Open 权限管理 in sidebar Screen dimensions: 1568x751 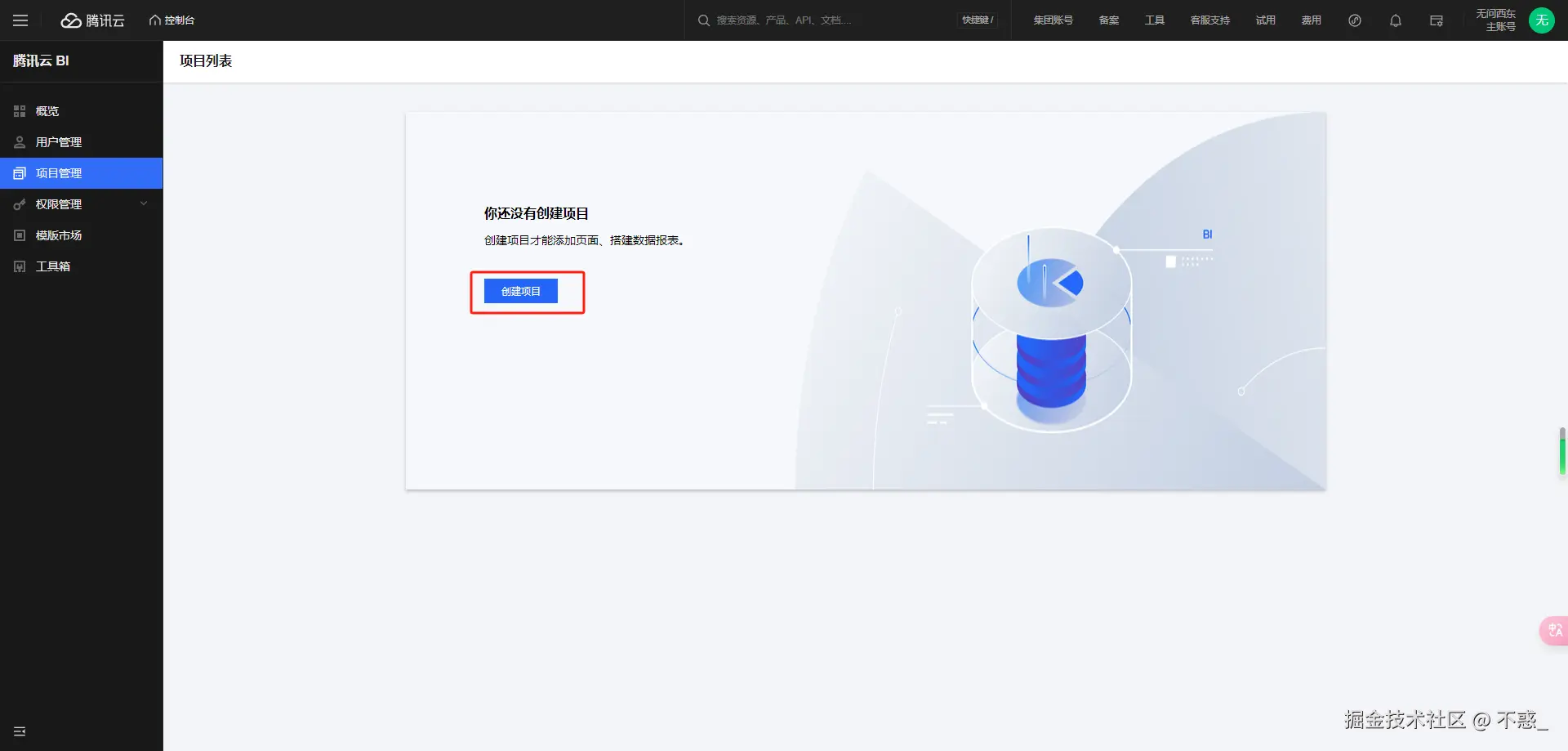click(x=81, y=204)
